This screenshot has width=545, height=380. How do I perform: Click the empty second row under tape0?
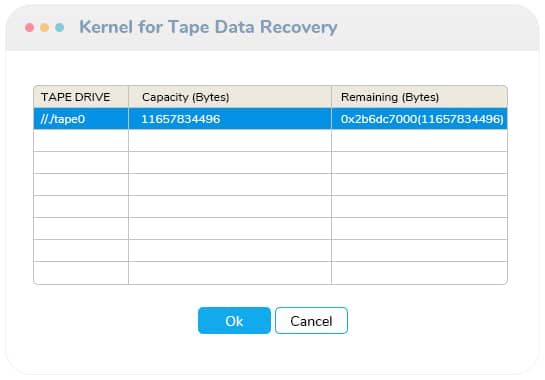click(x=270, y=140)
